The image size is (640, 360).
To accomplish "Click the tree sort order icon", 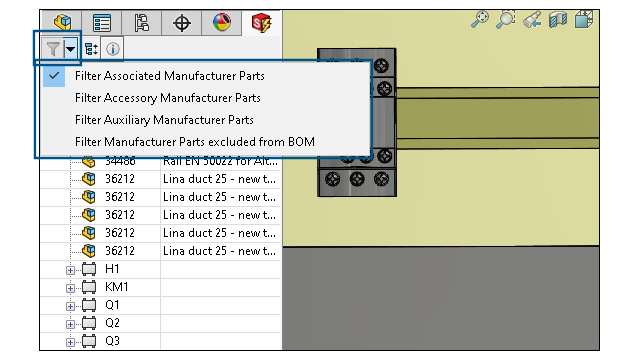I will pos(91,49).
